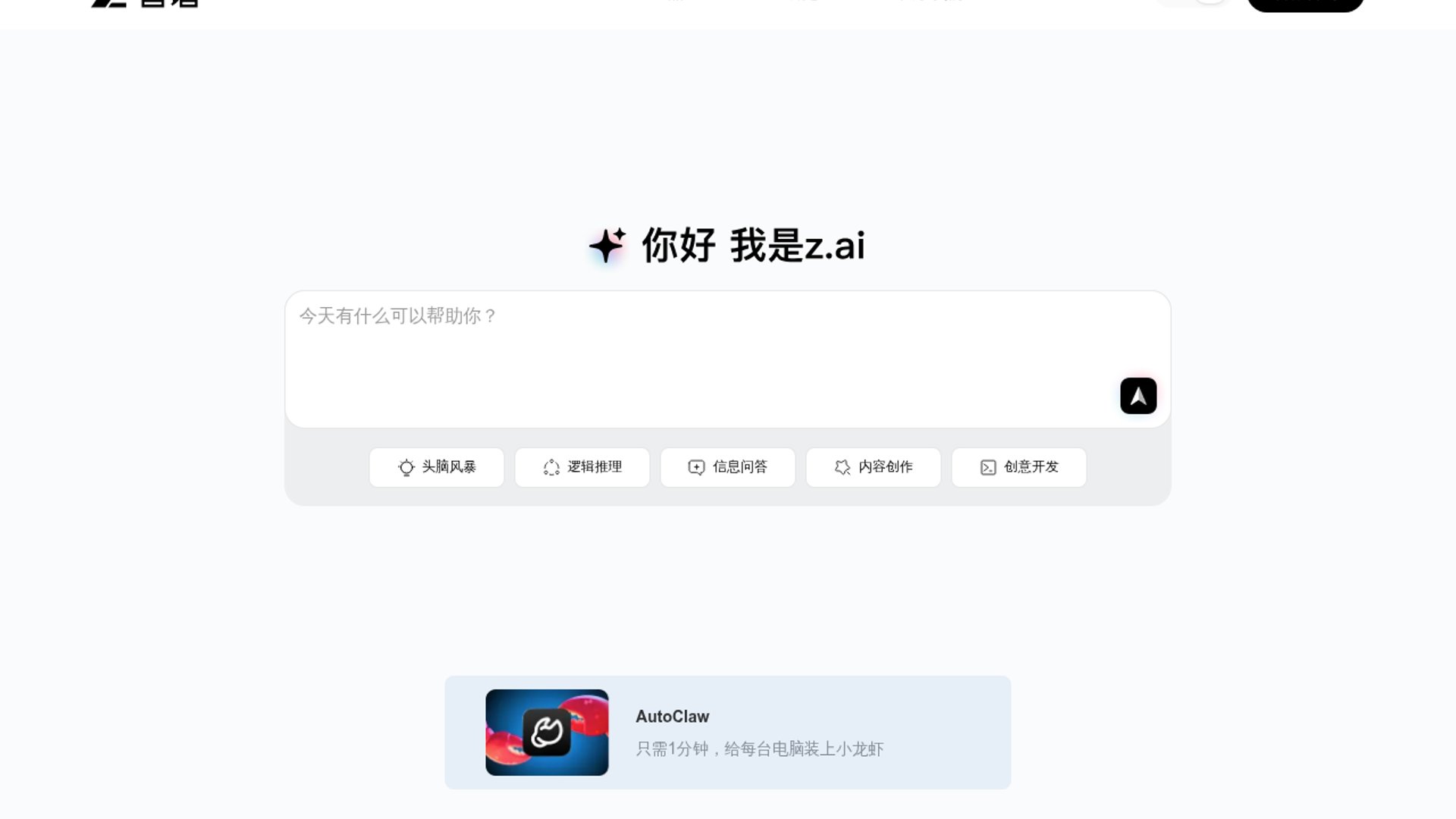Select the 信息问答 text label

click(740, 466)
